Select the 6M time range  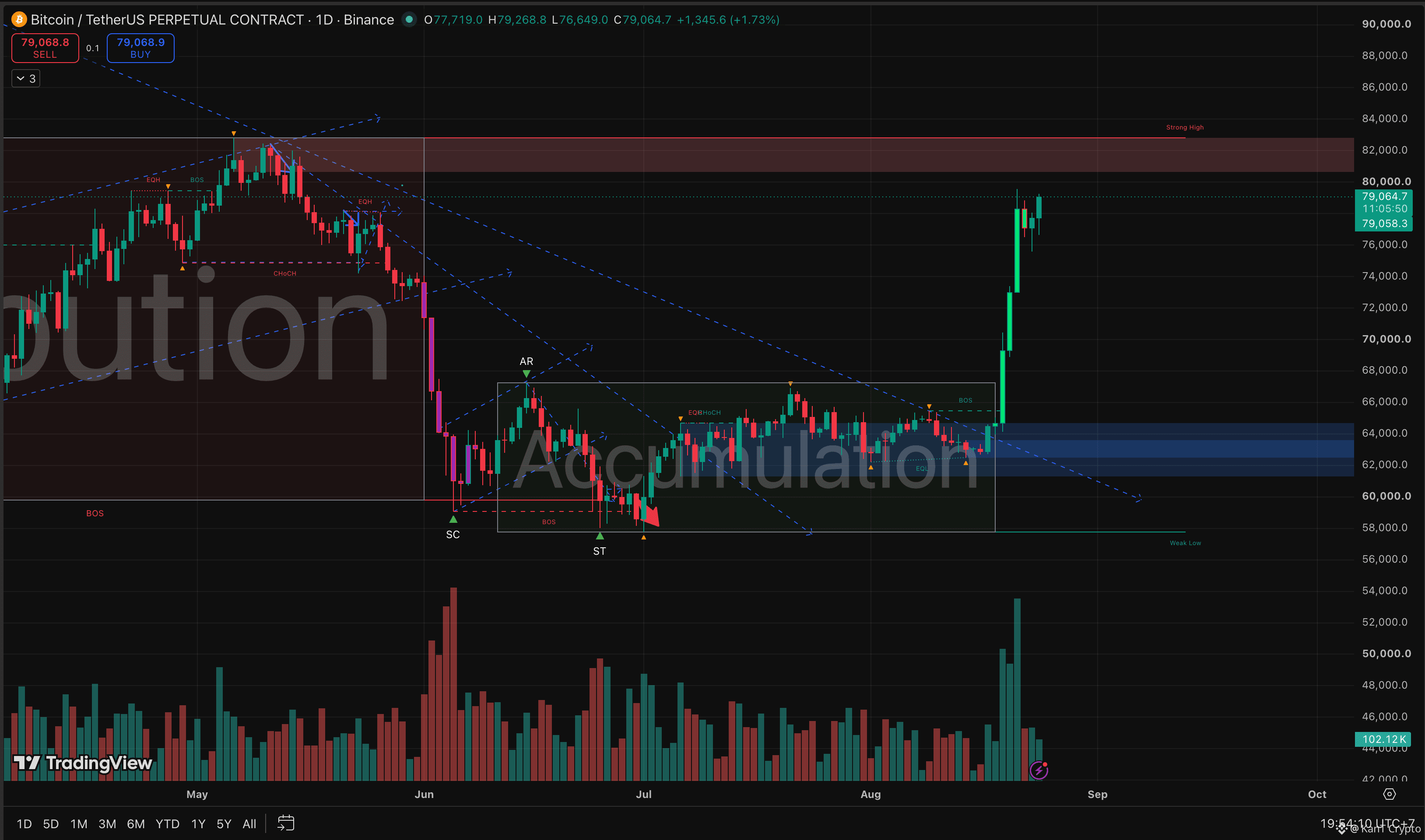pos(136,823)
